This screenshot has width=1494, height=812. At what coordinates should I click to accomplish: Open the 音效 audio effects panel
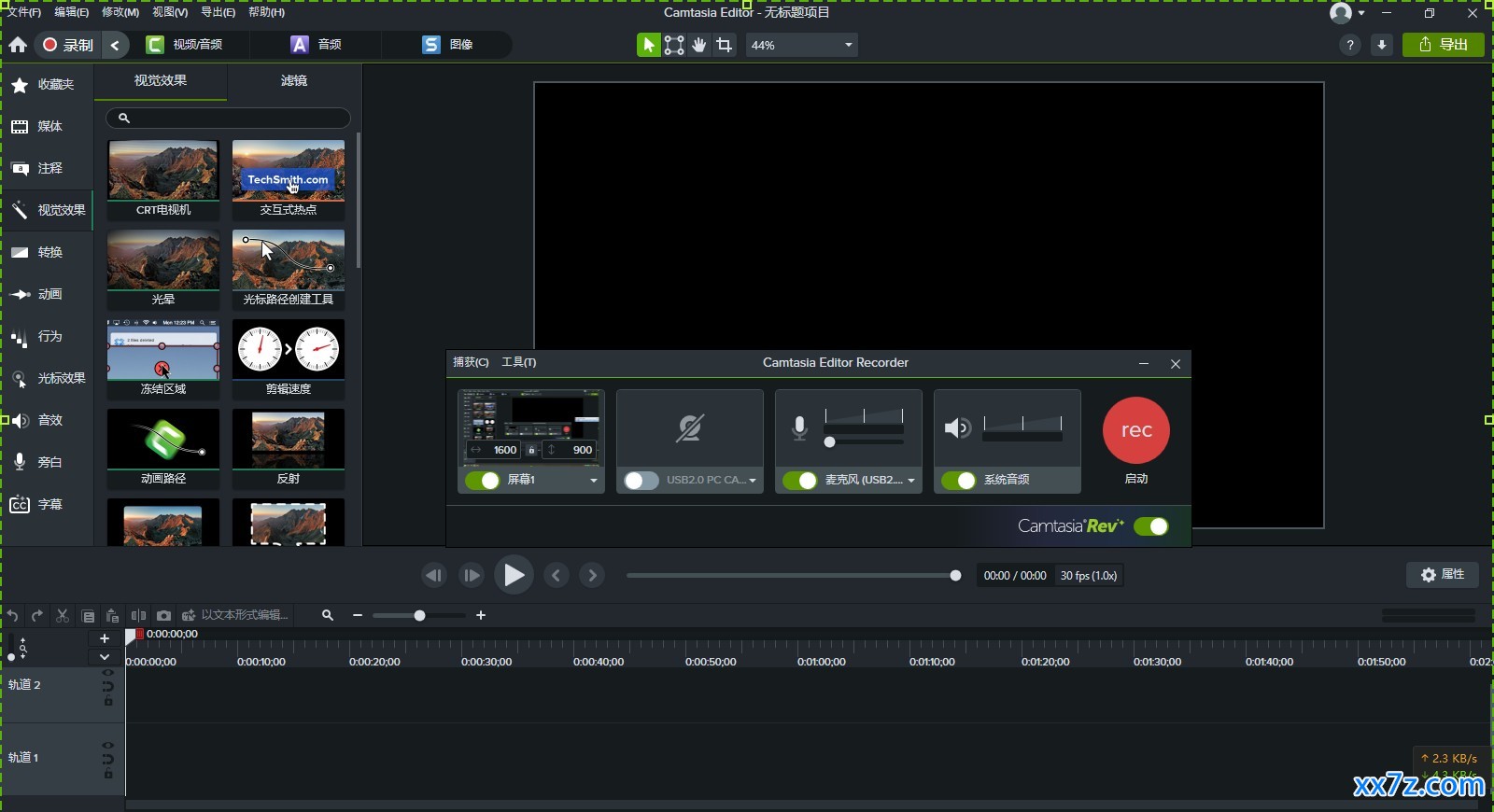pos(47,420)
